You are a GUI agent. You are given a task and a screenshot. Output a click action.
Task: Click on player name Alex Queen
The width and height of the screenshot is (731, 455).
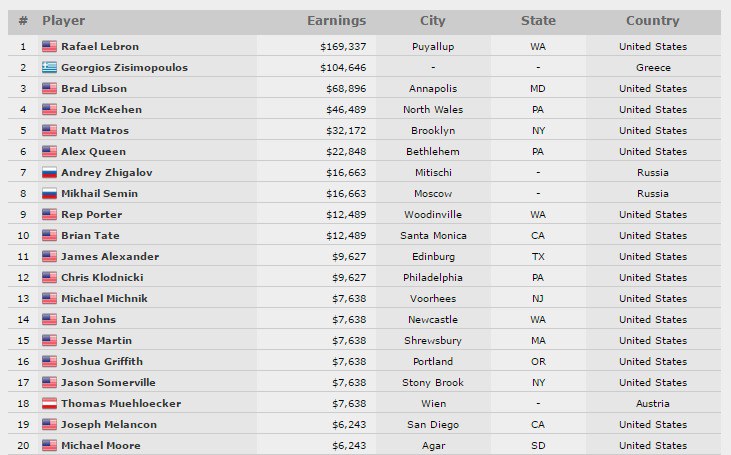[x=93, y=151]
